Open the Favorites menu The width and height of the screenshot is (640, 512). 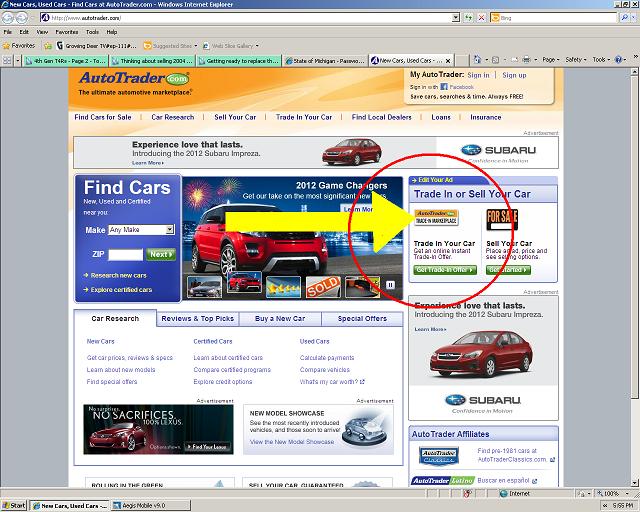tap(67, 32)
